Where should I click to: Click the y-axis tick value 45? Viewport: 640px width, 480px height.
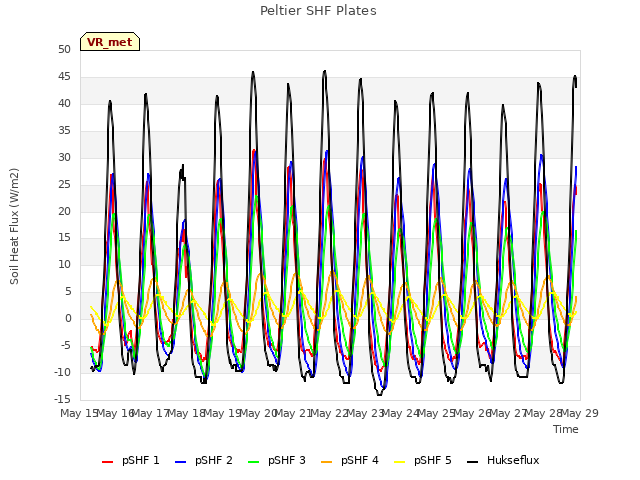64,76
